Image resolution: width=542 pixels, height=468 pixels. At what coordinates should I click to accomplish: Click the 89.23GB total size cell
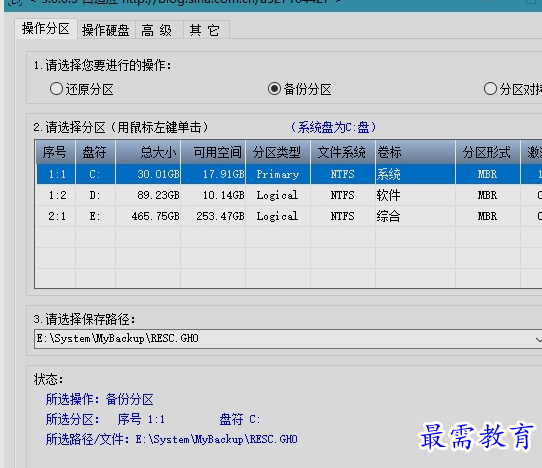point(148,195)
